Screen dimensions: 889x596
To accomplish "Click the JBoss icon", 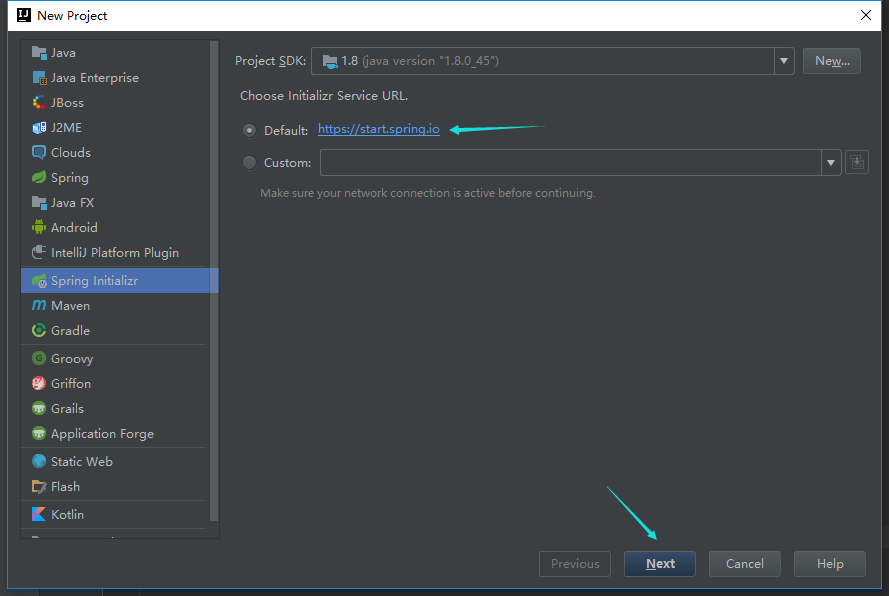I will [x=39, y=103].
